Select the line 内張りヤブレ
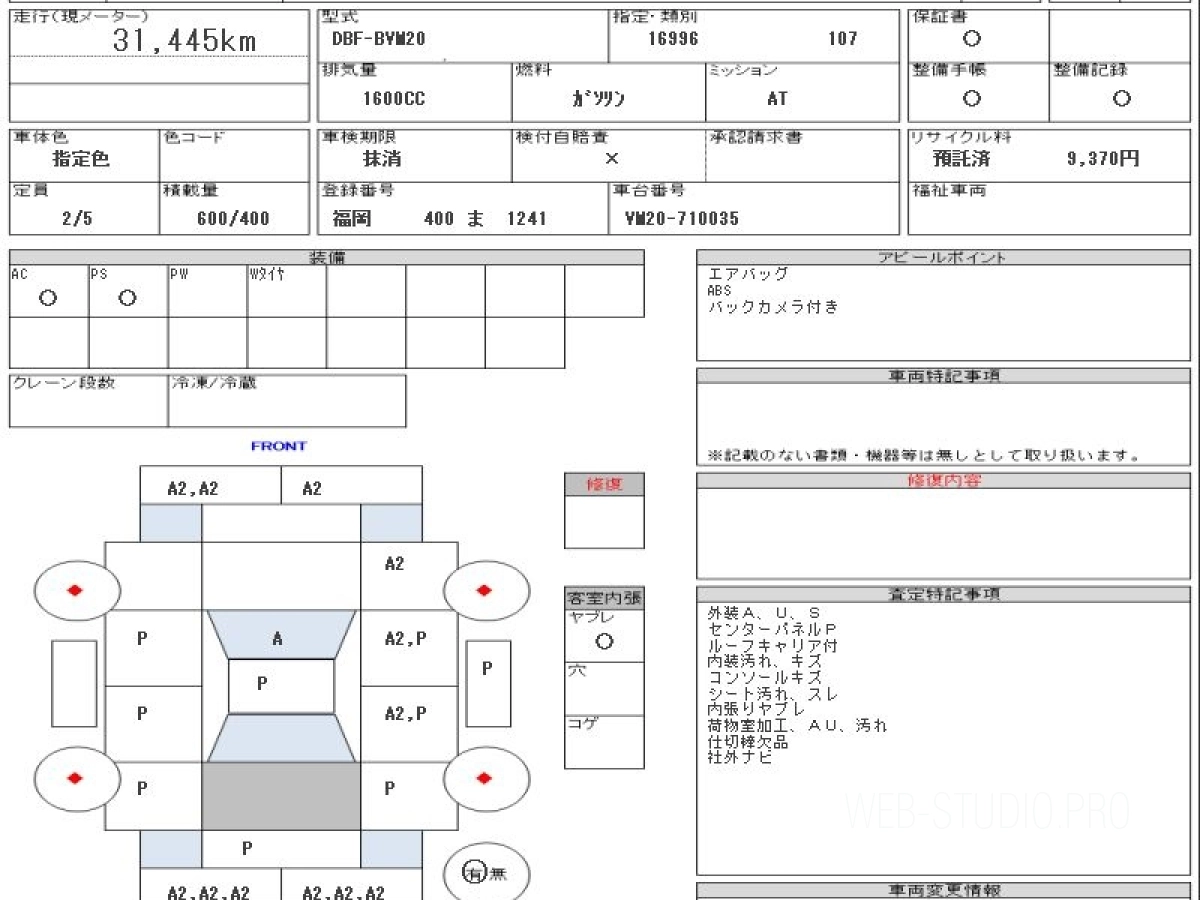The image size is (1200, 900). 756,709
